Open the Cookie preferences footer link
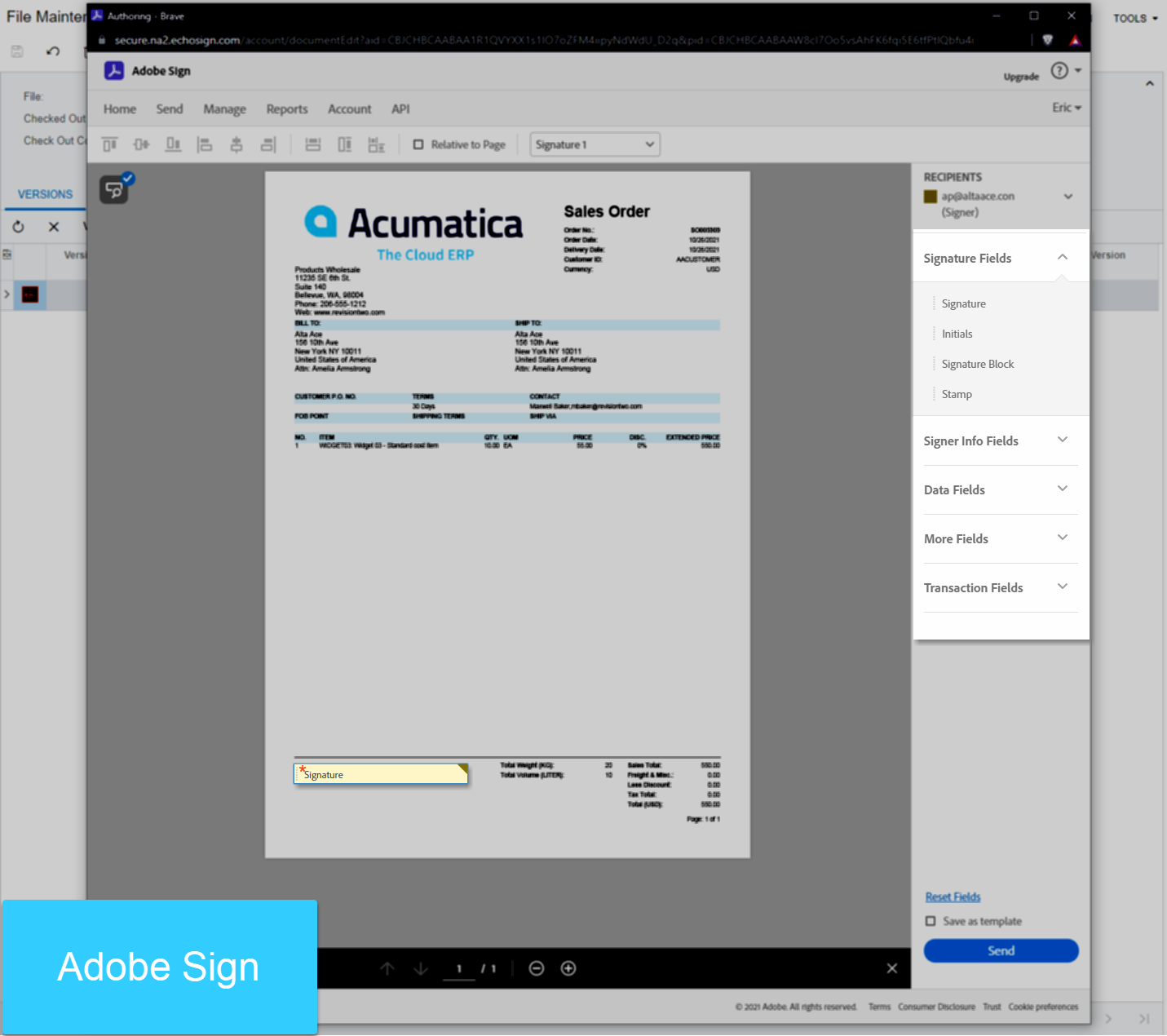 pos(1043,1007)
